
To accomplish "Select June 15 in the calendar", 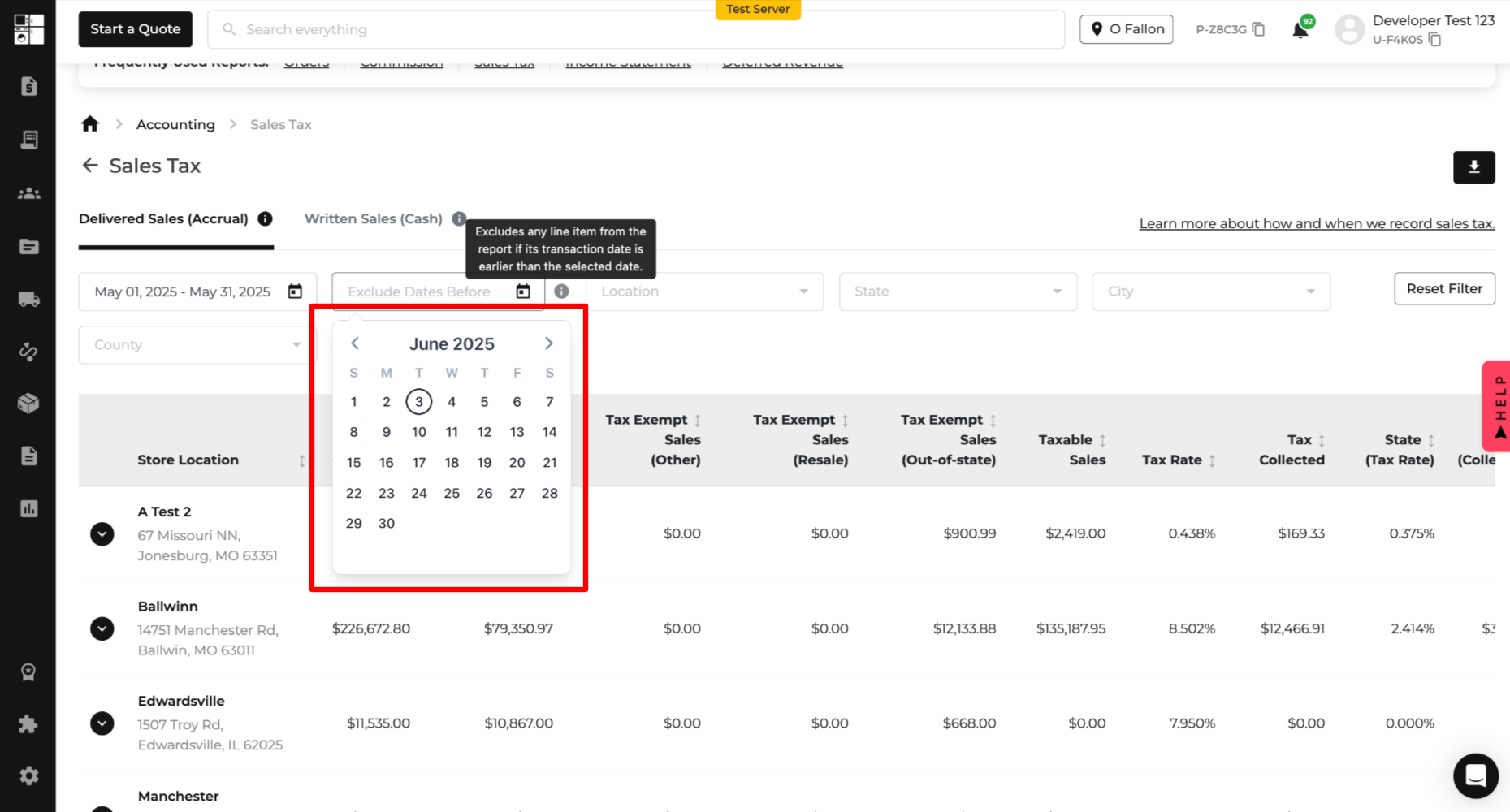I will click(x=354, y=463).
